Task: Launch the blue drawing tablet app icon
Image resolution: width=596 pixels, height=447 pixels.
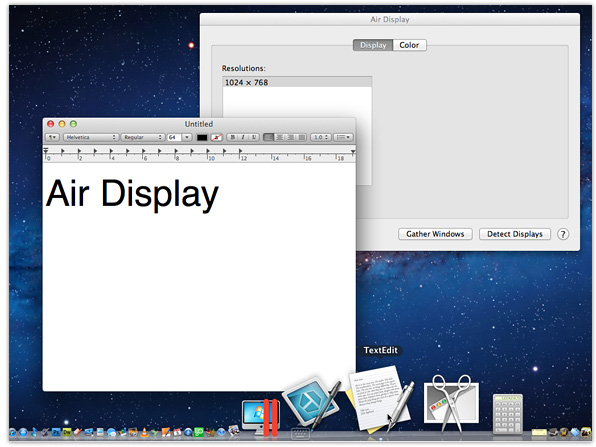Action: pos(311,403)
